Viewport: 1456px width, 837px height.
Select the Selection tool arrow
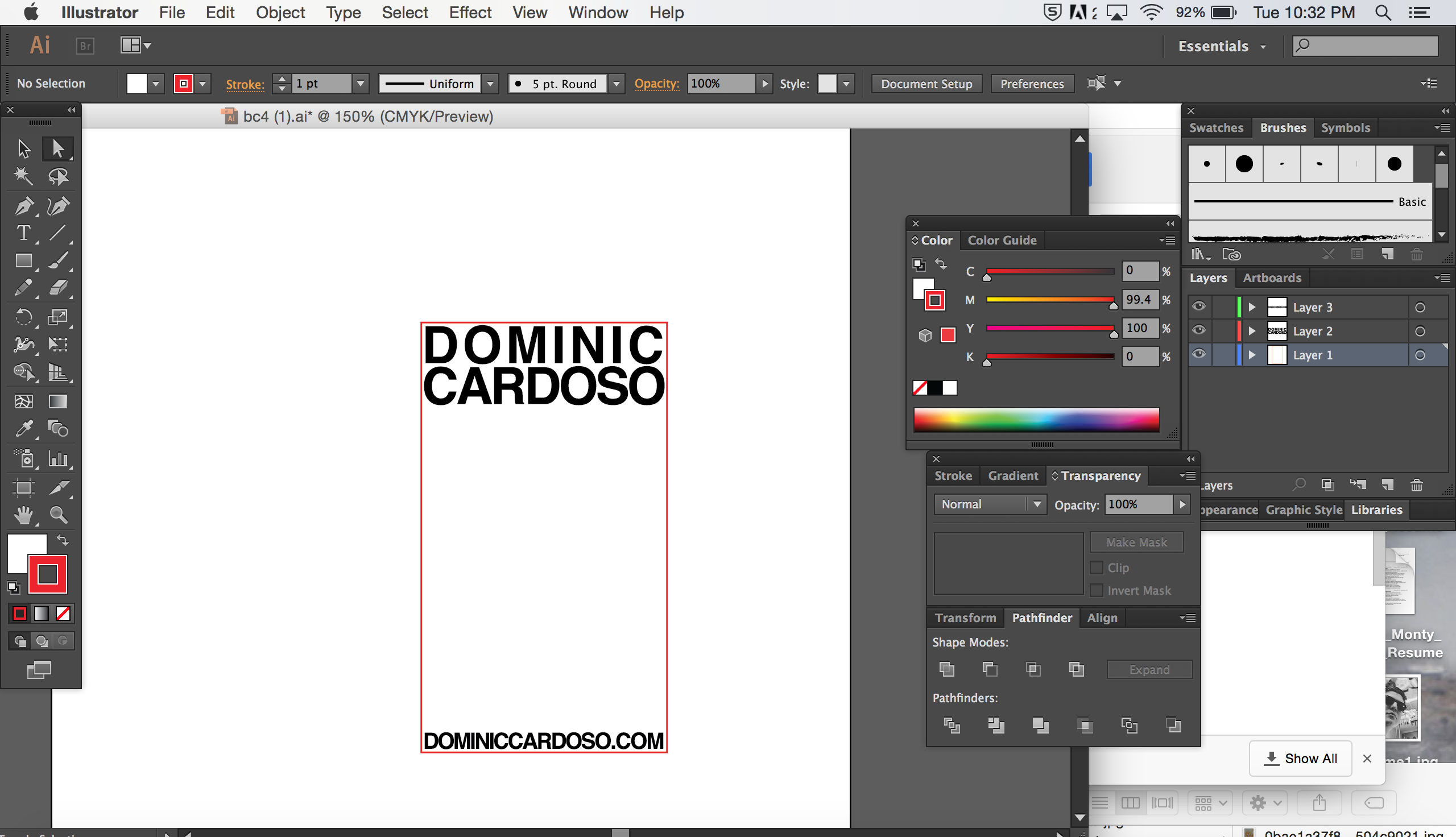coord(23,148)
